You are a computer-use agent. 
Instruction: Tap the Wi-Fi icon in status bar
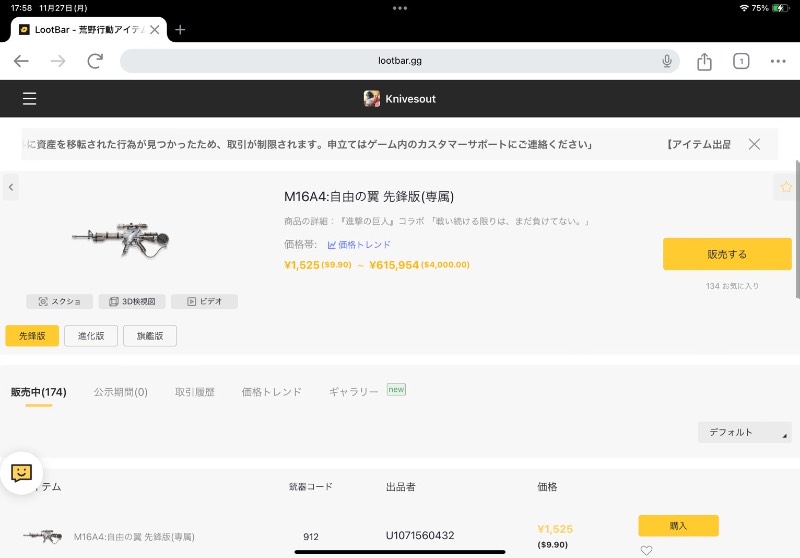[x=744, y=8]
